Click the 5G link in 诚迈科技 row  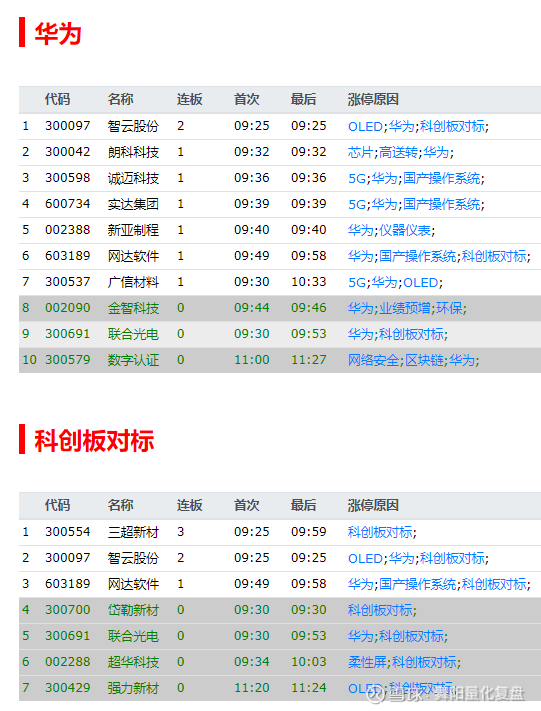point(356,178)
